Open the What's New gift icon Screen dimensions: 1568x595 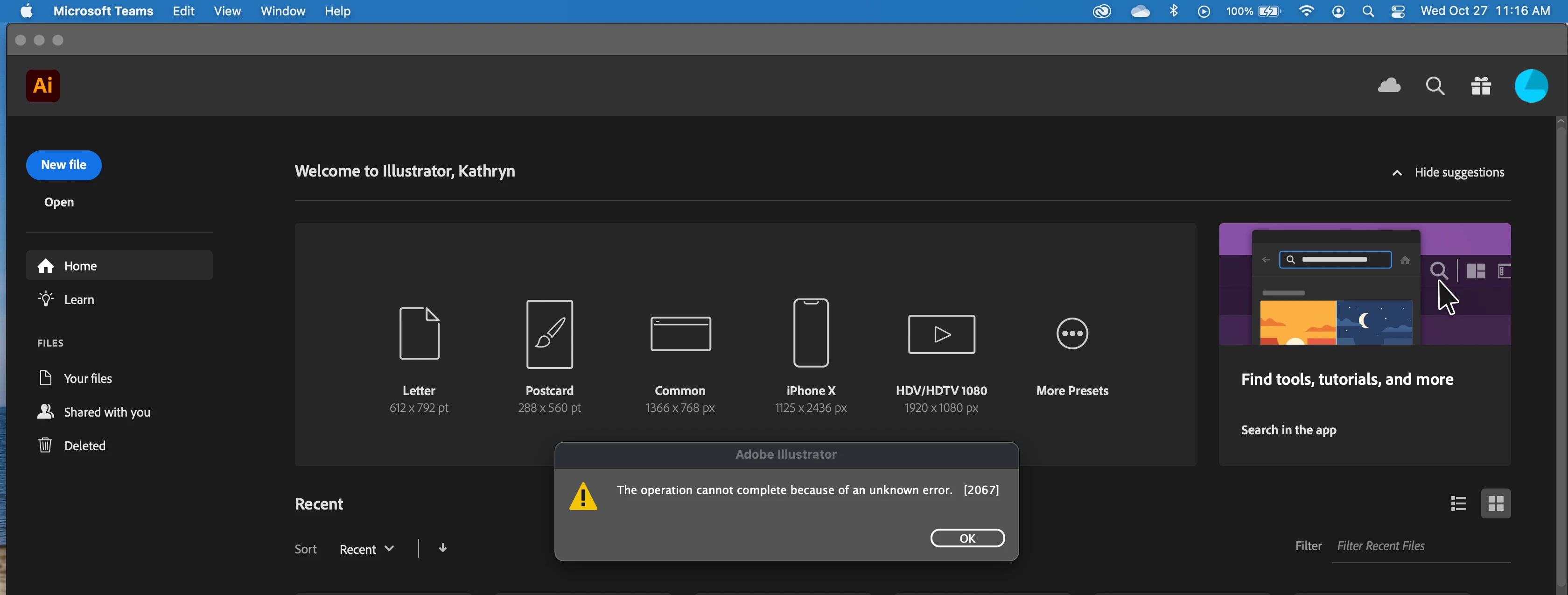pyautogui.click(x=1481, y=86)
